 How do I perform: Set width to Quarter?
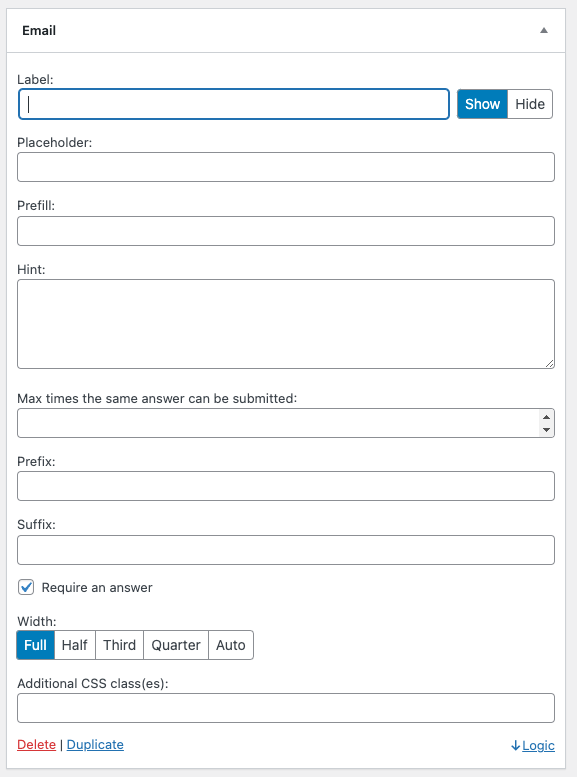(x=176, y=645)
